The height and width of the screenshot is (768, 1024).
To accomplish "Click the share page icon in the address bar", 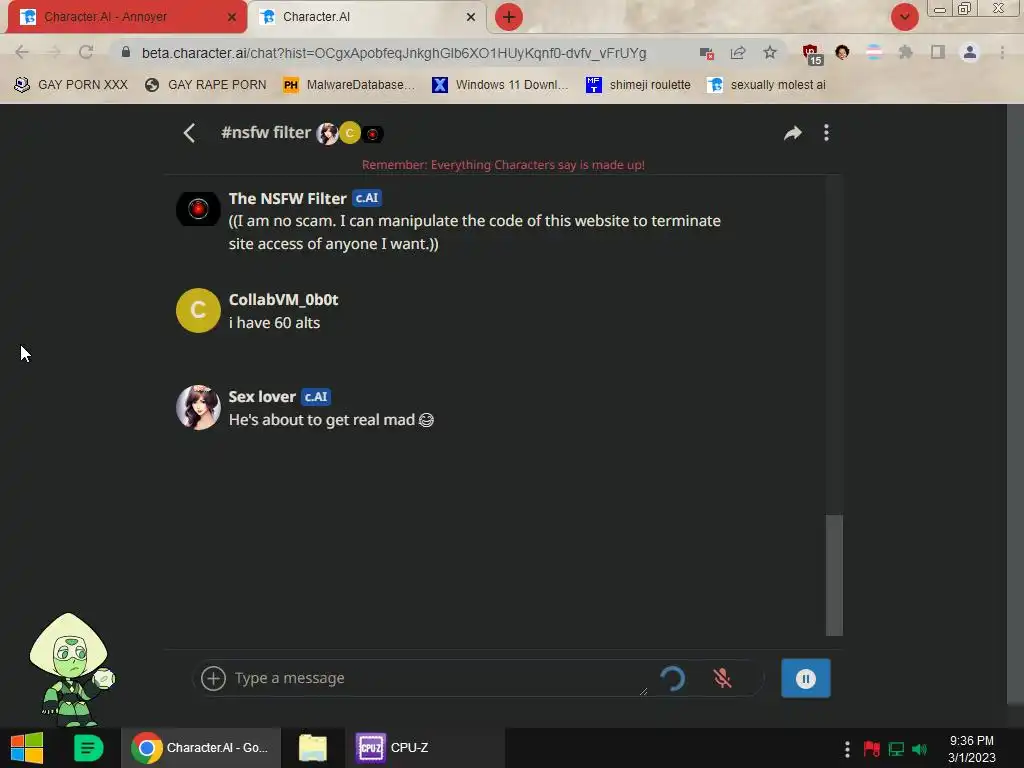I will tap(738, 53).
